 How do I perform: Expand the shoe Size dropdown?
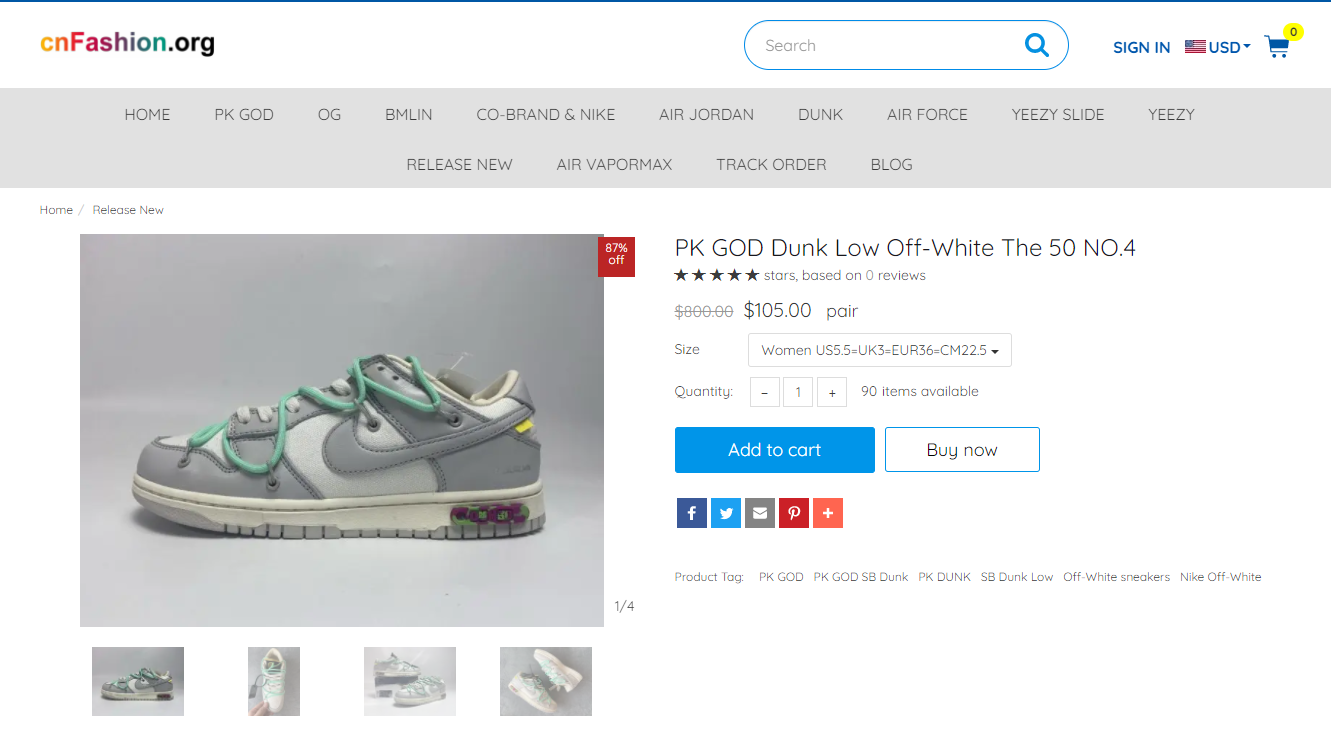pos(880,350)
